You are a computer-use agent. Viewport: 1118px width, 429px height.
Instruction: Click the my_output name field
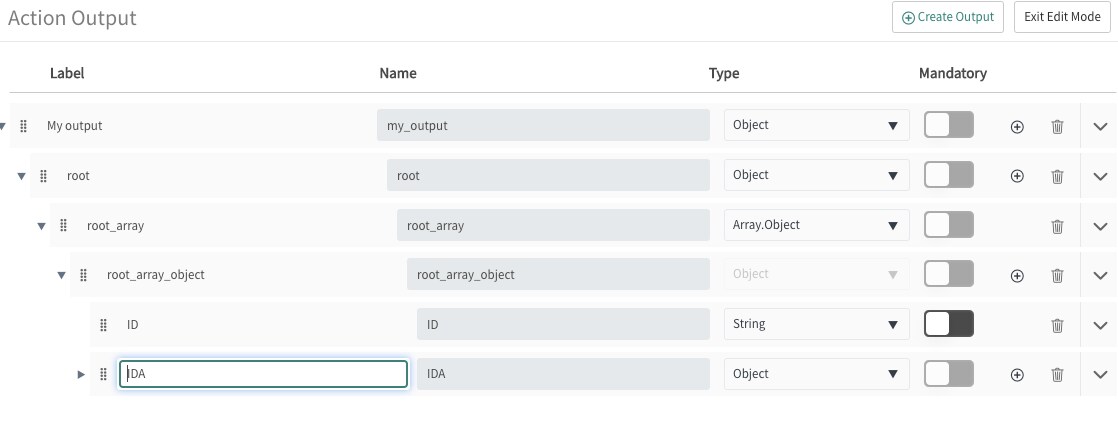pyautogui.click(x=543, y=125)
